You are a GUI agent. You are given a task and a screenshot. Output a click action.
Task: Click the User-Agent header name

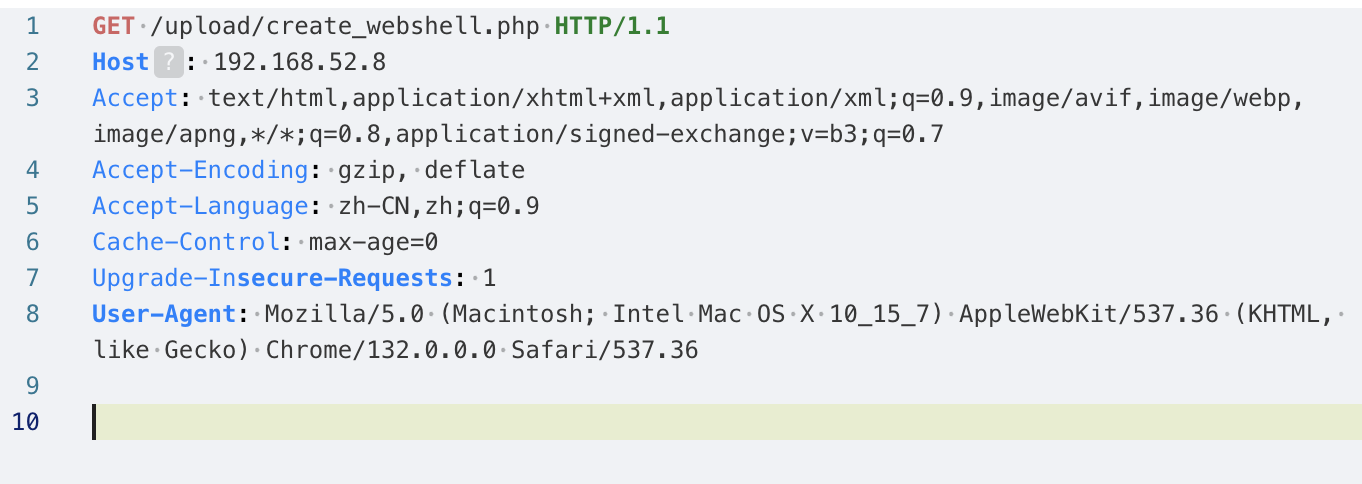pos(164,314)
